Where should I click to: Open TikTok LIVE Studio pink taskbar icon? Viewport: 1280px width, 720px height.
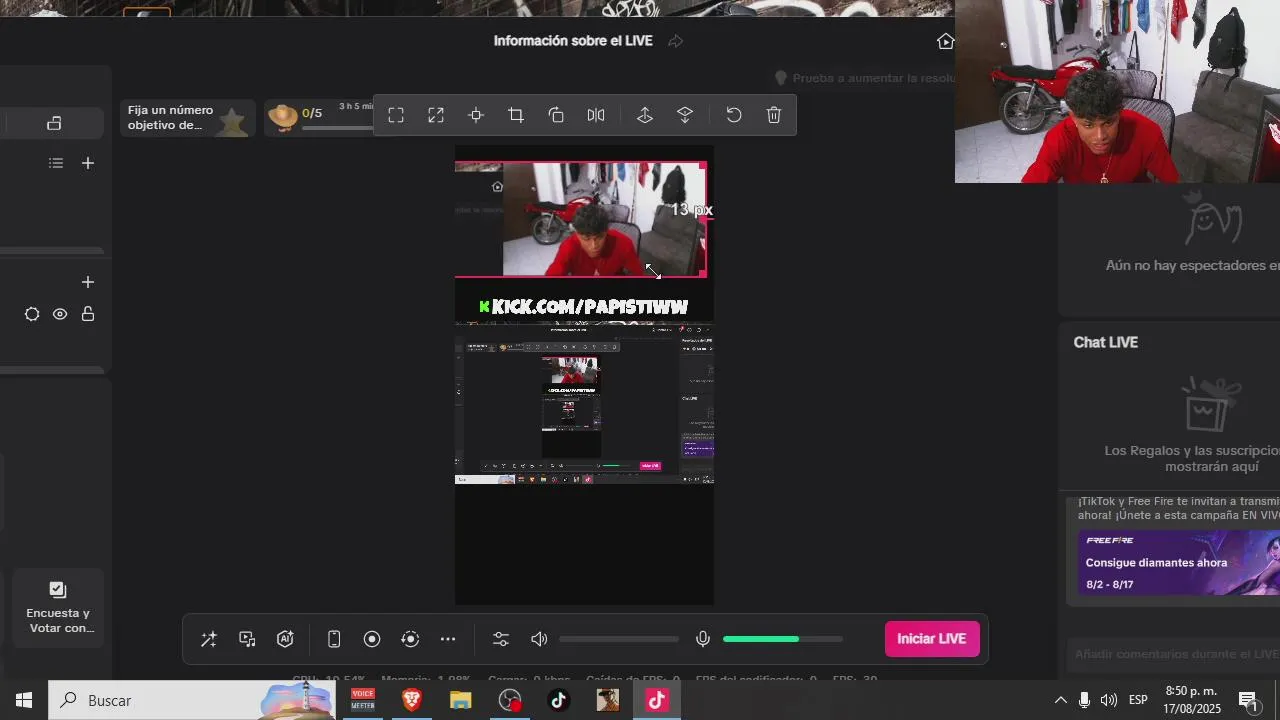[656, 700]
